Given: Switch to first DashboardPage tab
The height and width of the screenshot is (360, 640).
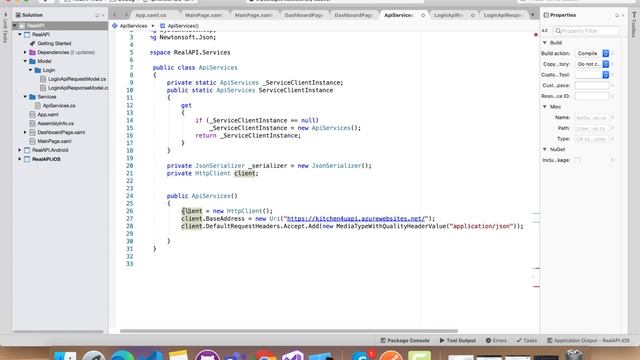Looking at the screenshot, I should pos(304,15).
